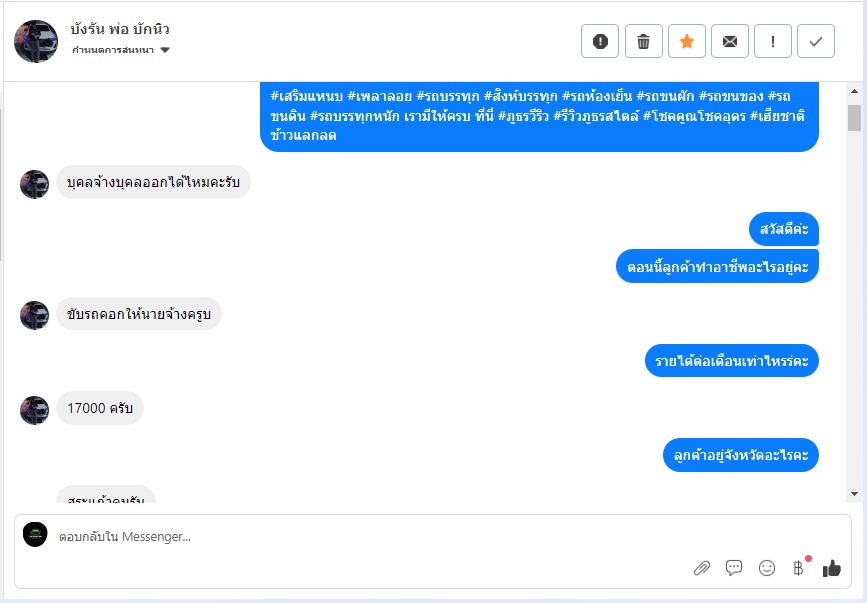Mark conversation done with checkmark icon
Viewport: 867px width, 603px height.
tap(816, 41)
